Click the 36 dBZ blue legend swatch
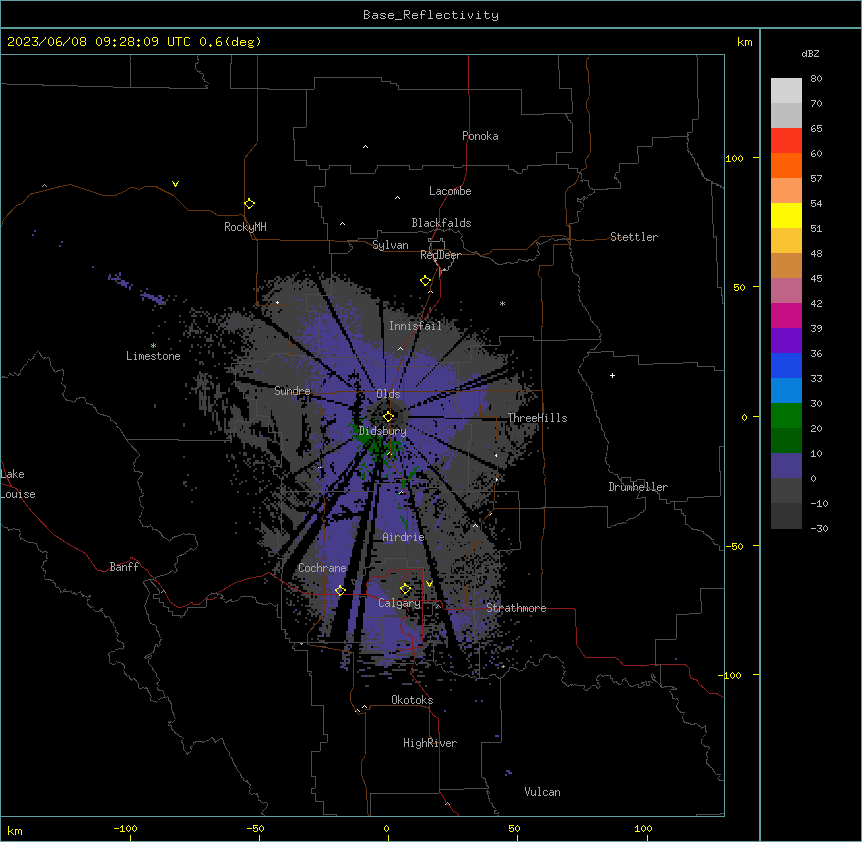This screenshot has height=842, width=862. 786,365
